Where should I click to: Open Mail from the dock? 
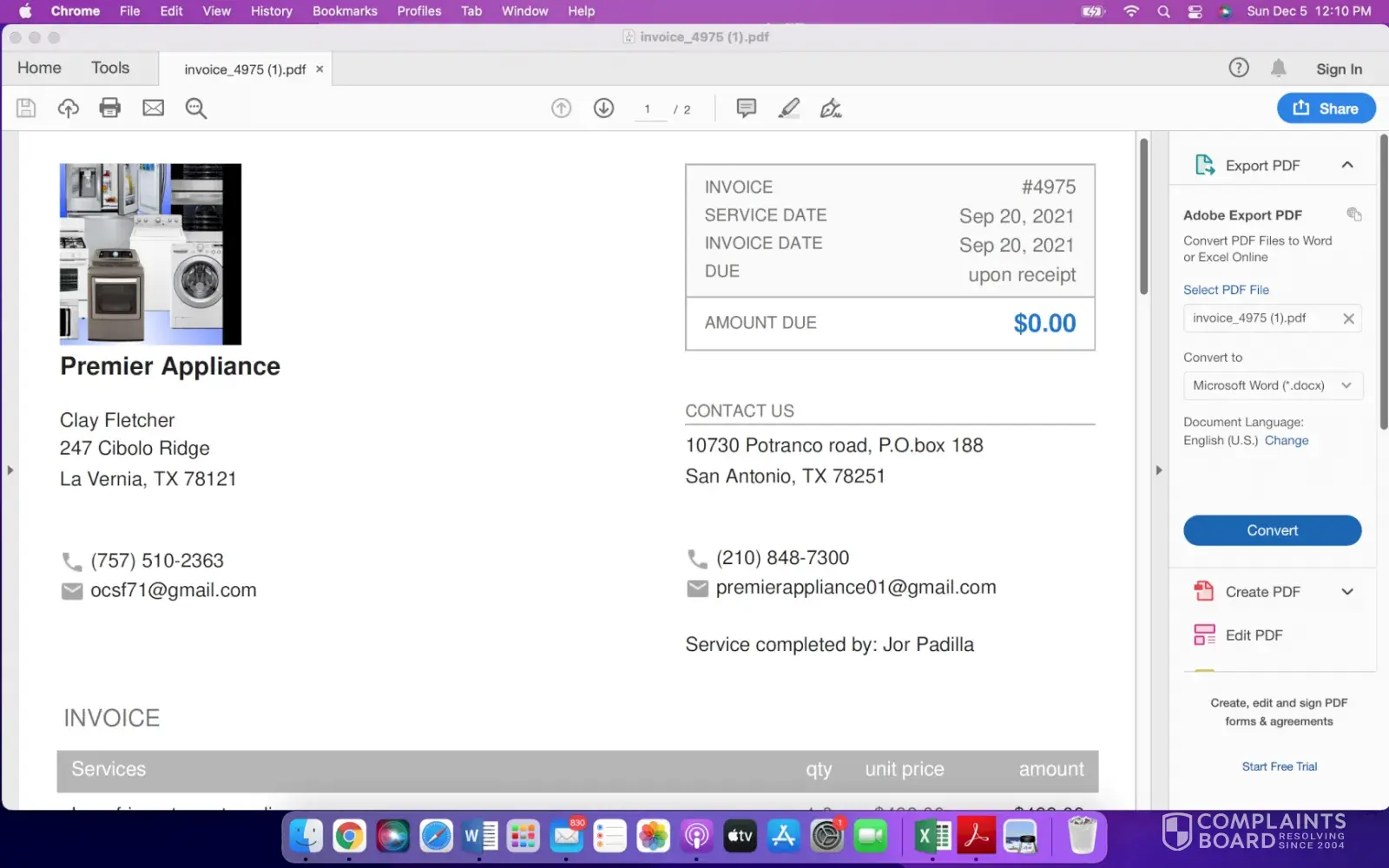click(x=566, y=836)
